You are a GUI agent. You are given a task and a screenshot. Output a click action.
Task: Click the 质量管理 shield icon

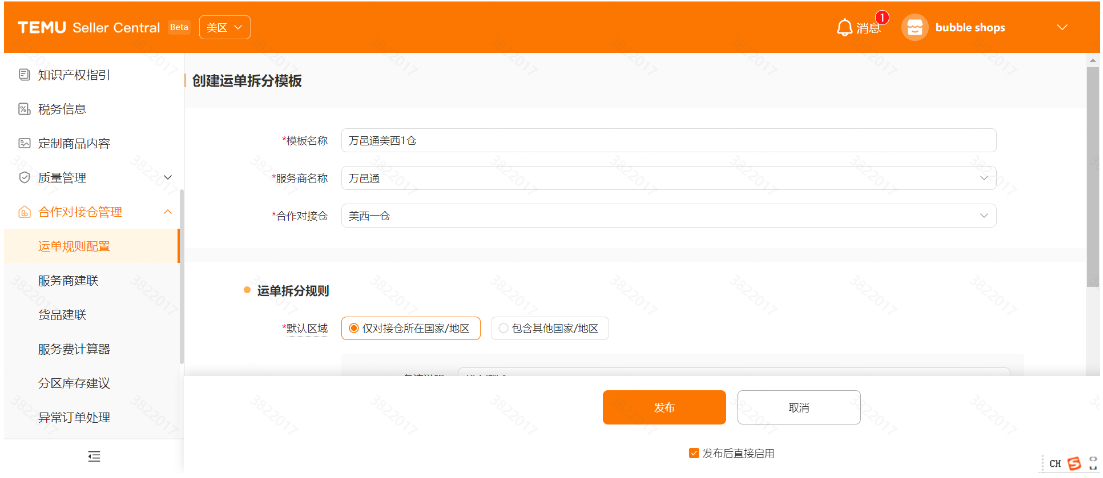point(24,177)
